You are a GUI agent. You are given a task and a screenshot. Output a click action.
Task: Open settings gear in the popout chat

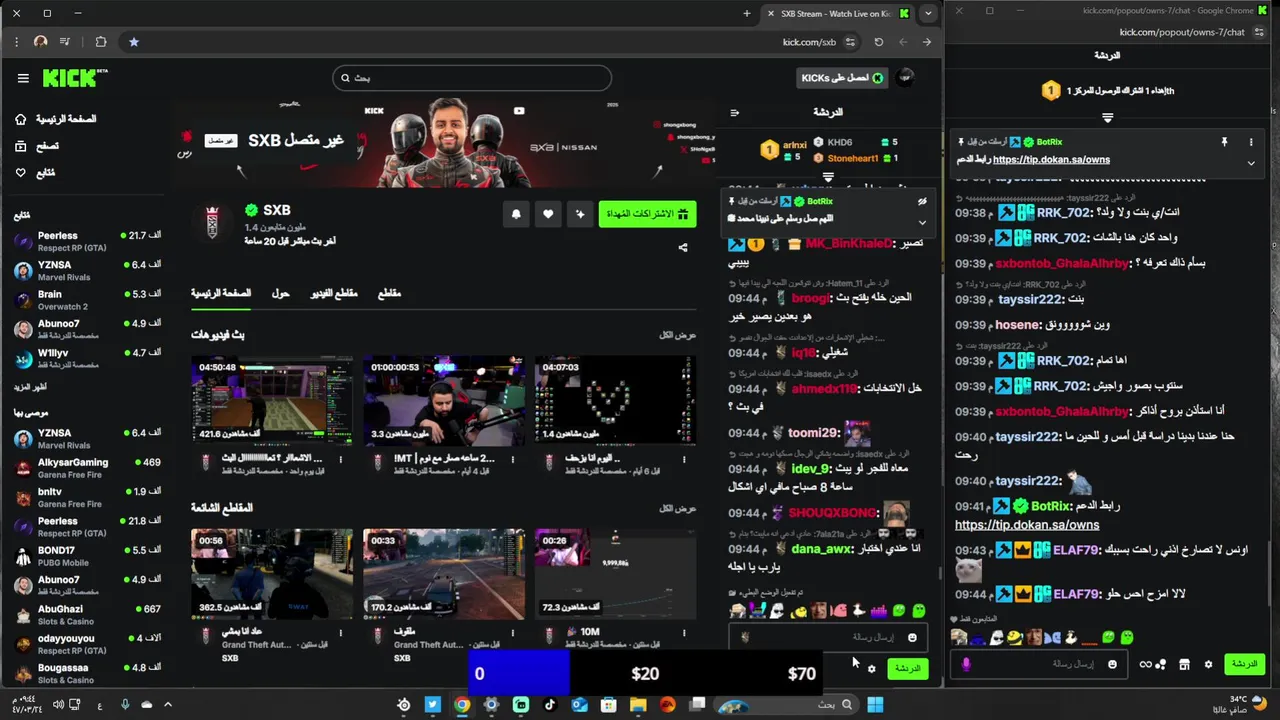(1208, 664)
